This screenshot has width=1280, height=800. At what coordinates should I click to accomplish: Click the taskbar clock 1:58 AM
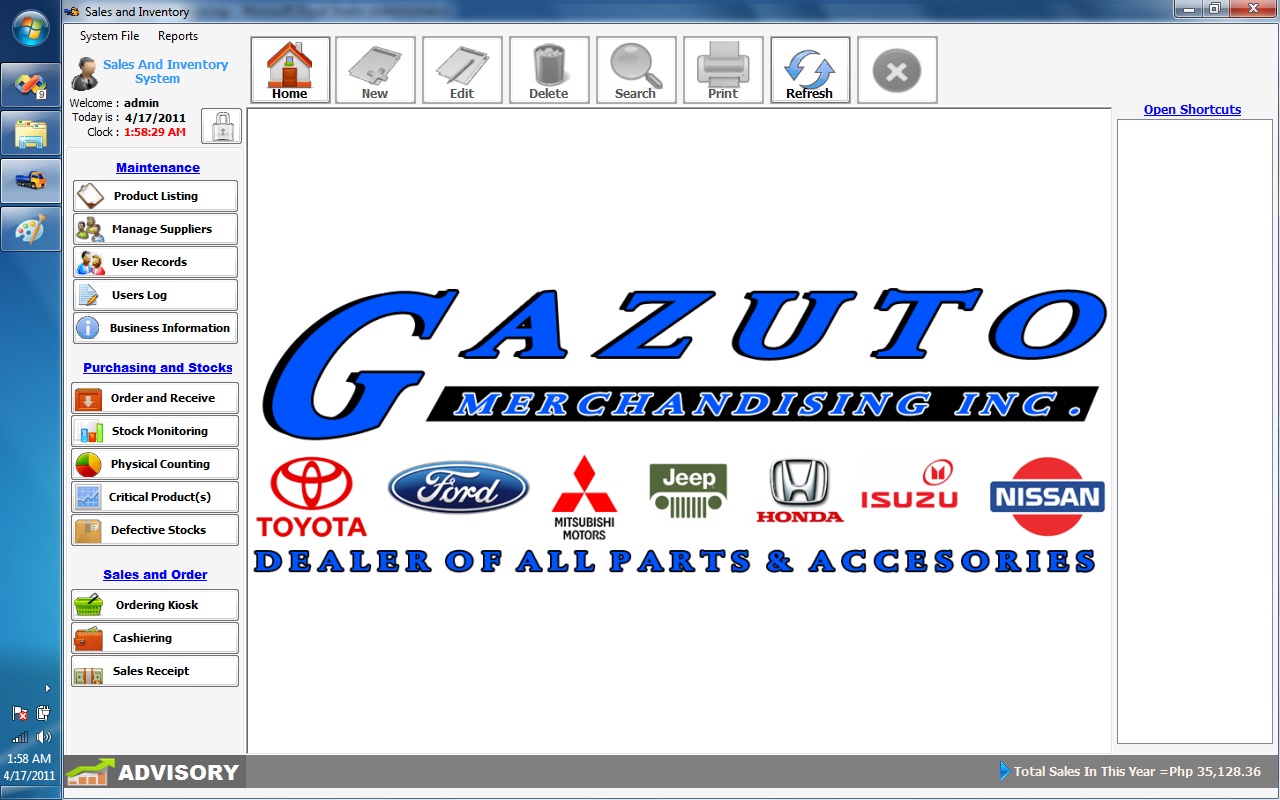(29, 759)
